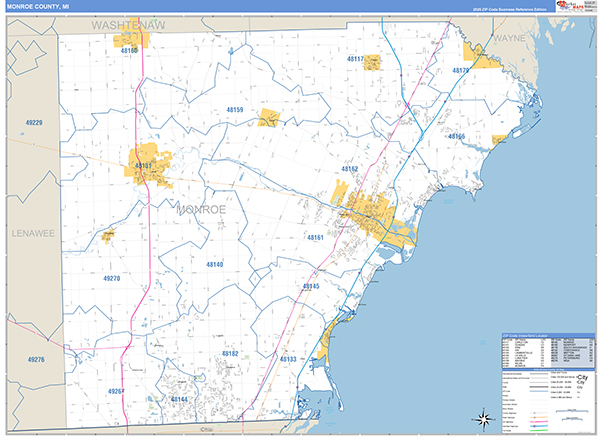Screen dimensions: 600x436
Task: Select ZIP code label 49270
Action: [x=111, y=278]
